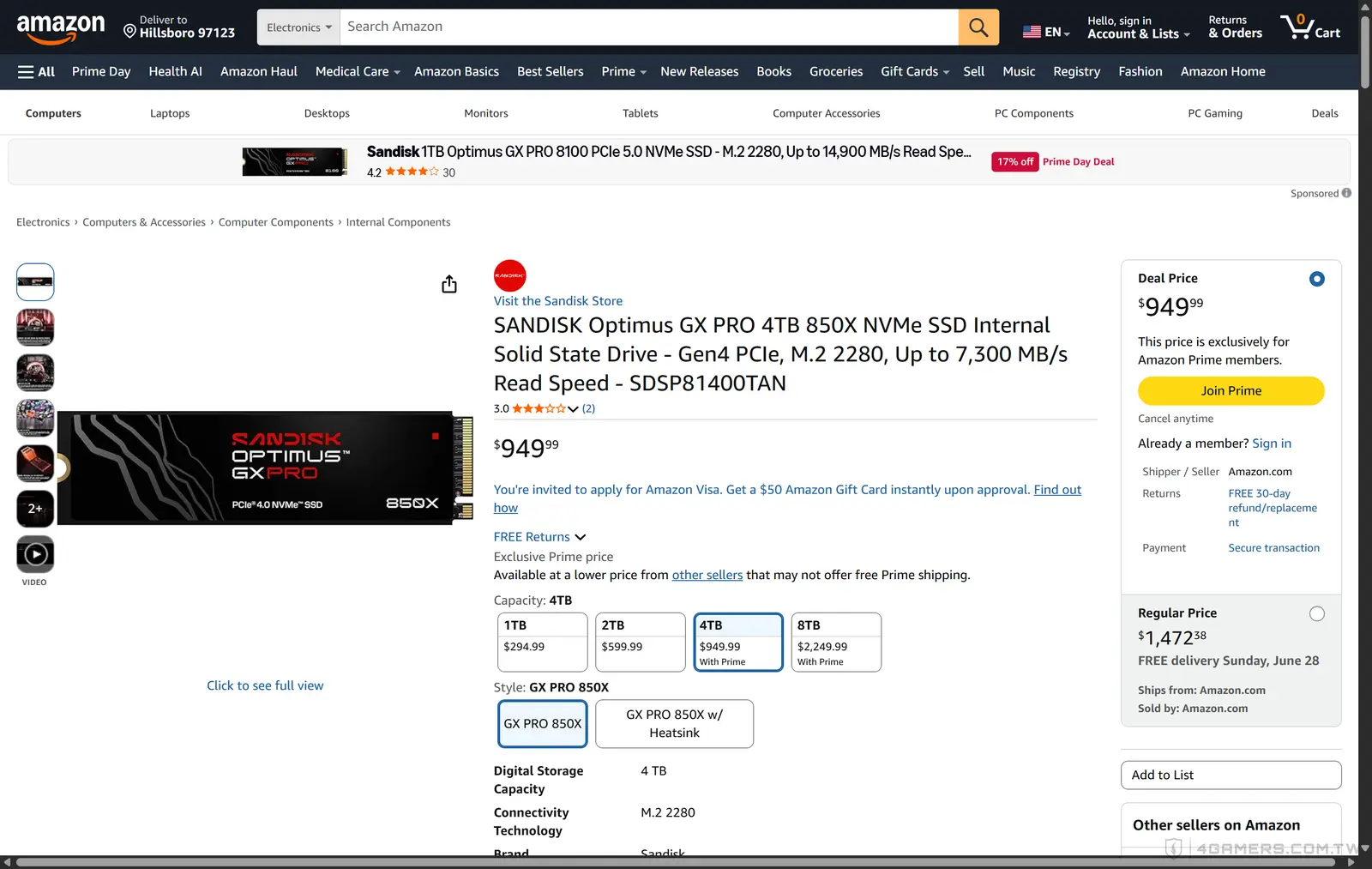Open the FREE 30-day refund/replacement link
The width and height of the screenshot is (1372, 869).
pos(1273,508)
